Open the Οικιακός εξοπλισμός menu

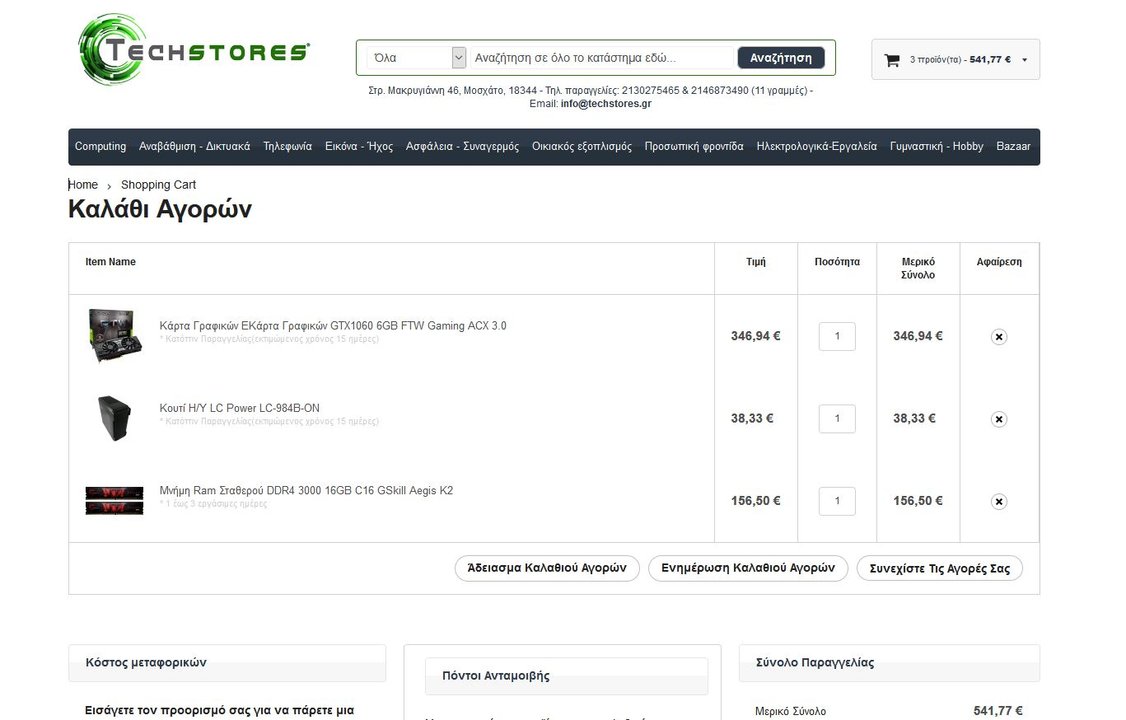pyautogui.click(x=582, y=146)
